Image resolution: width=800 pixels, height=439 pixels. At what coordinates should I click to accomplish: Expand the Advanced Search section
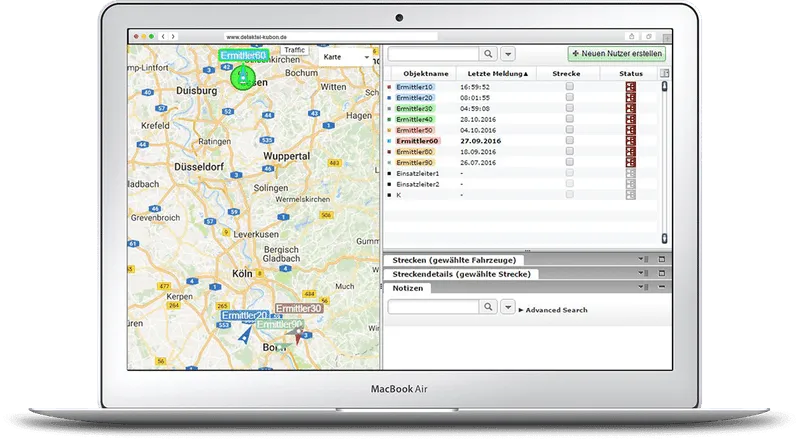[x=553, y=310]
